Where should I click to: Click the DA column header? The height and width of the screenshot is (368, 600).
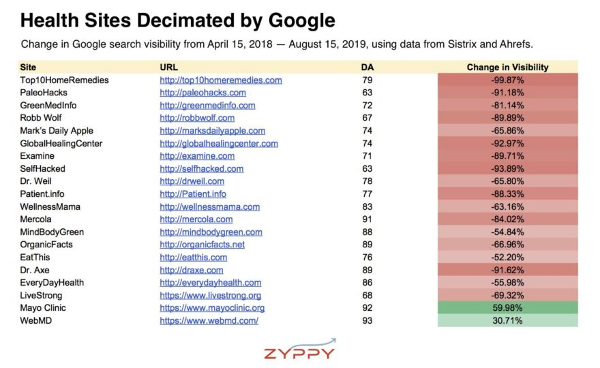367,67
